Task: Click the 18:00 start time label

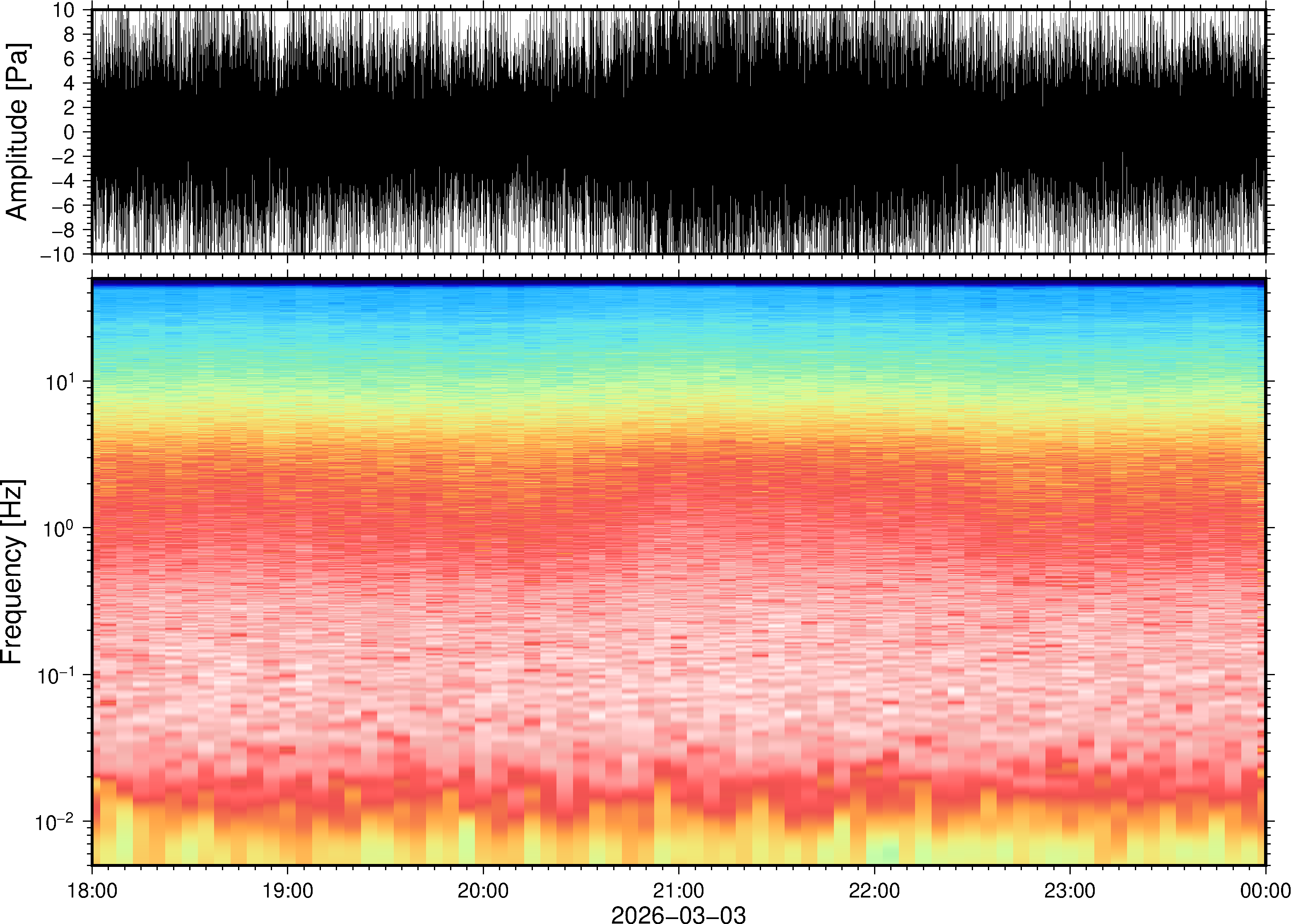Action: point(92,890)
